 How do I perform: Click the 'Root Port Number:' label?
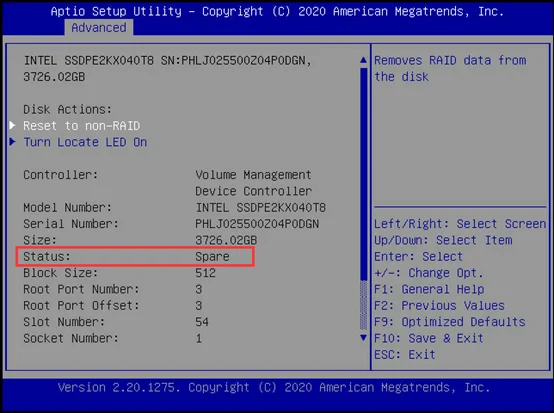click(x=82, y=289)
